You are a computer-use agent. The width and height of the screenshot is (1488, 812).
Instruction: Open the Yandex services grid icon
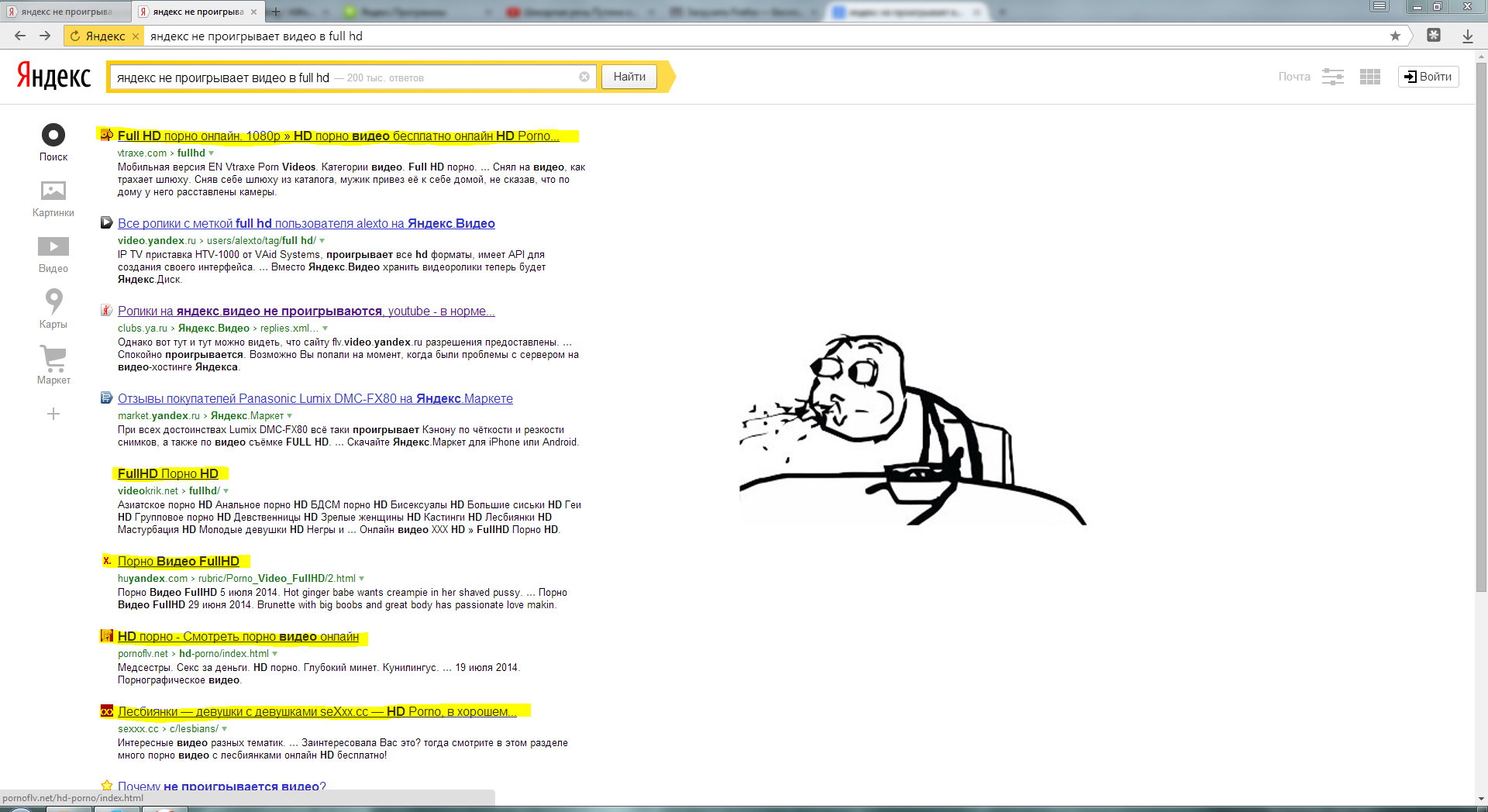tap(1369, 77)
